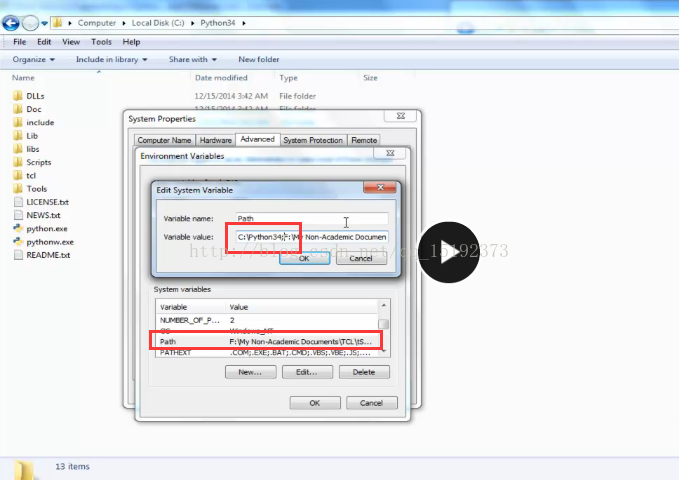Expand the Organize dropdown
This screenshot has width=679, height=480.
click(x=33, y=59)
